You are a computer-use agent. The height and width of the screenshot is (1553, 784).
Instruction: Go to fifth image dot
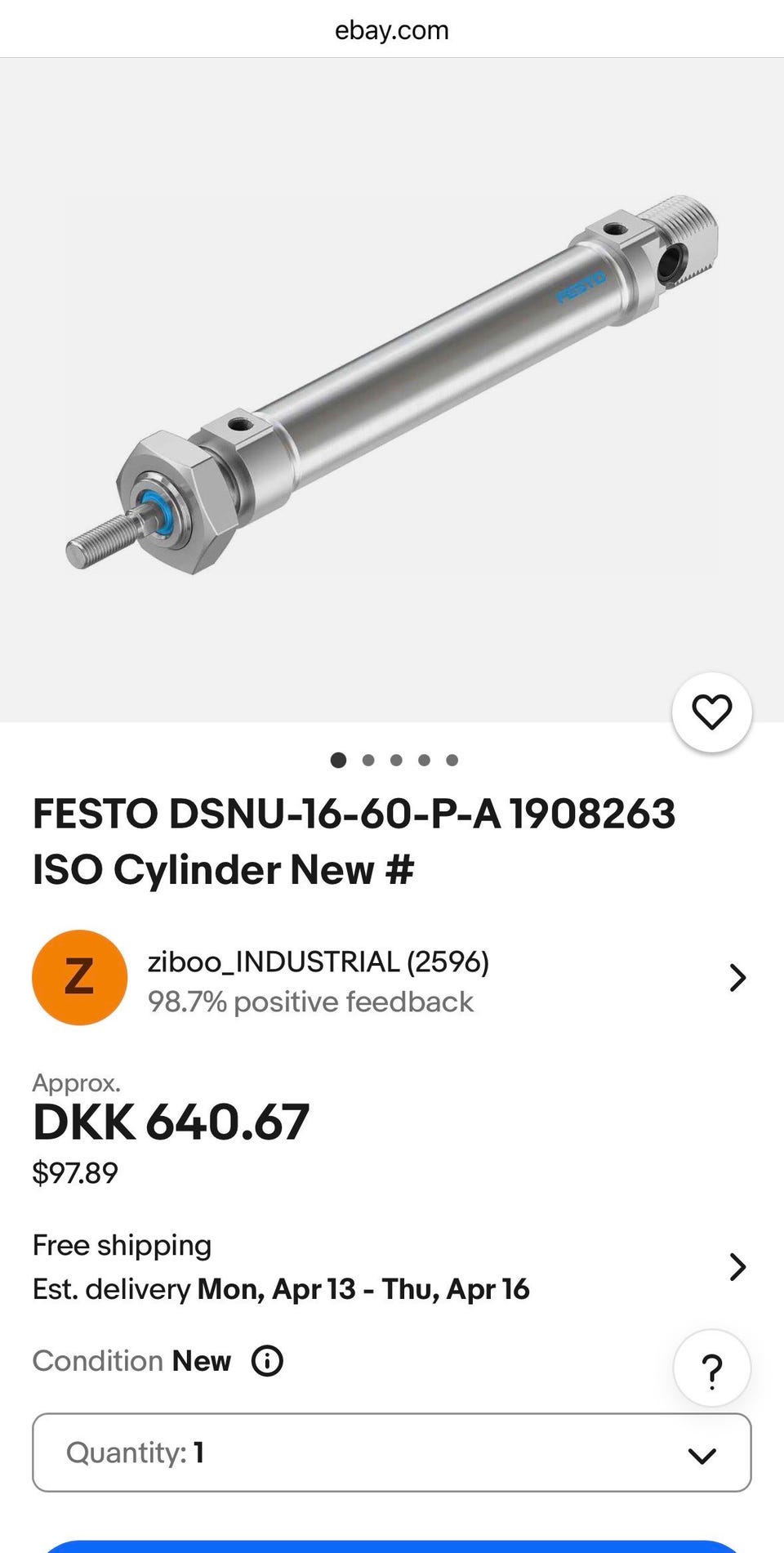click(x=452, y=761)
